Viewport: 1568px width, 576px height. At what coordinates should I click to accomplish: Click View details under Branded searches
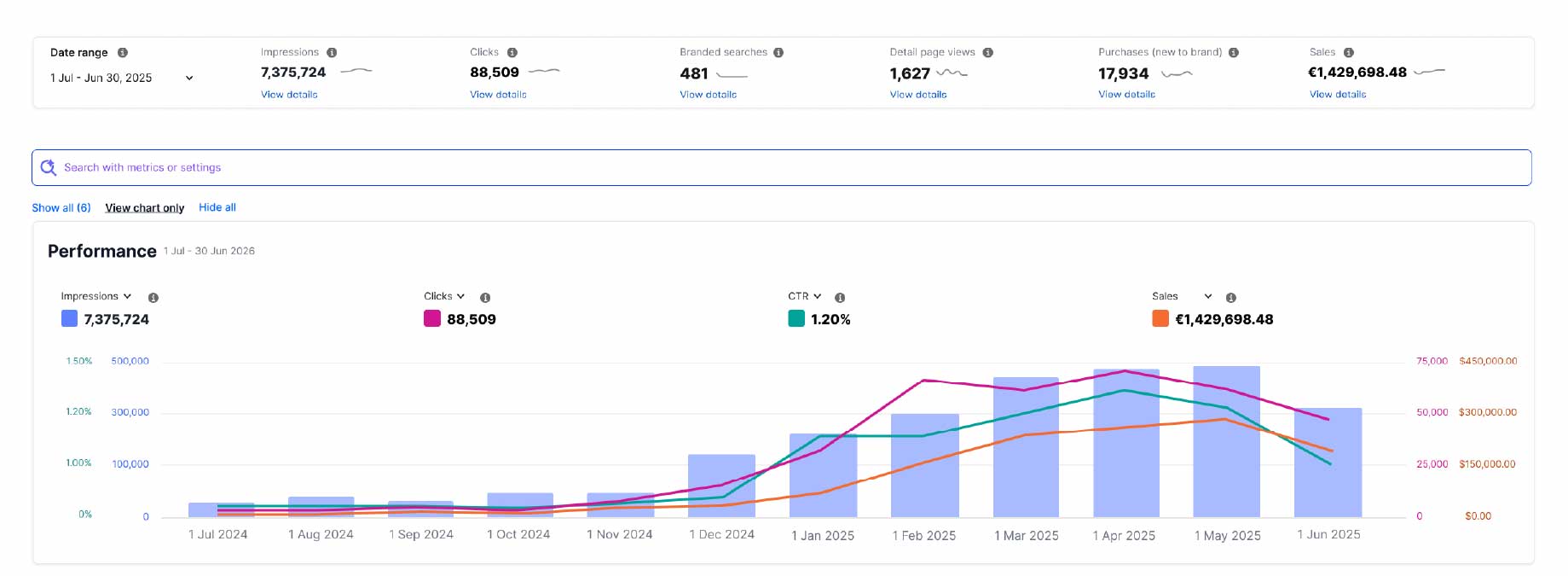[x=708, y=95]
